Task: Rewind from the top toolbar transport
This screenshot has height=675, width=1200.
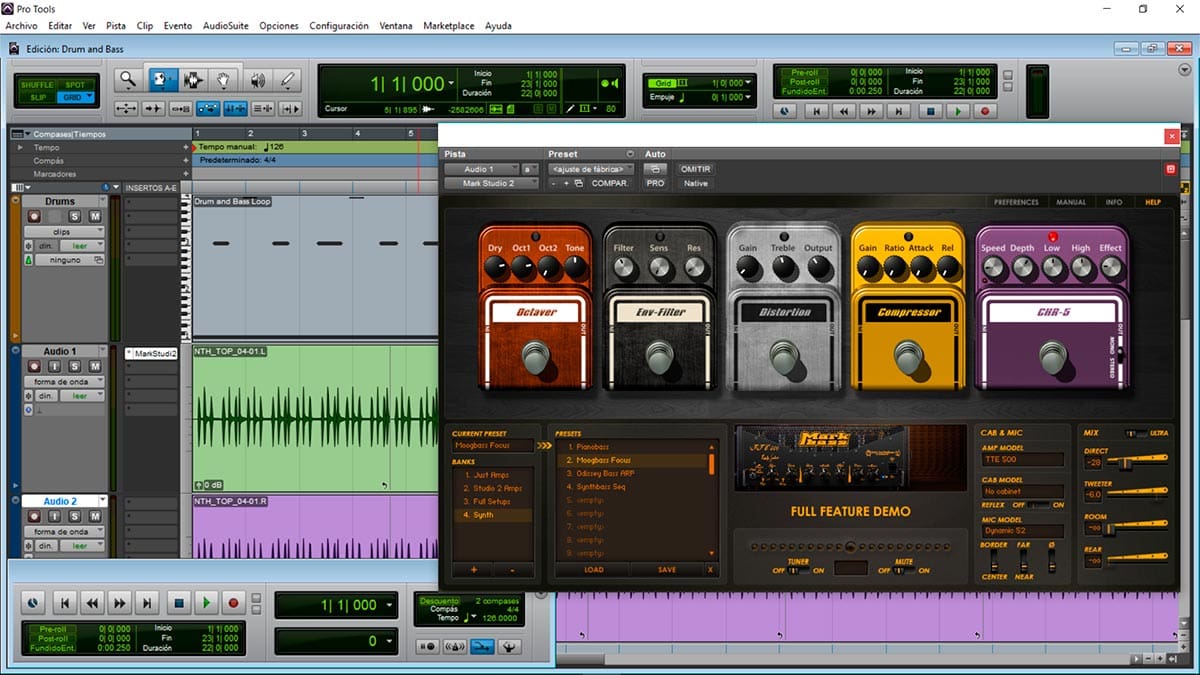Action: tap(845, 112)
